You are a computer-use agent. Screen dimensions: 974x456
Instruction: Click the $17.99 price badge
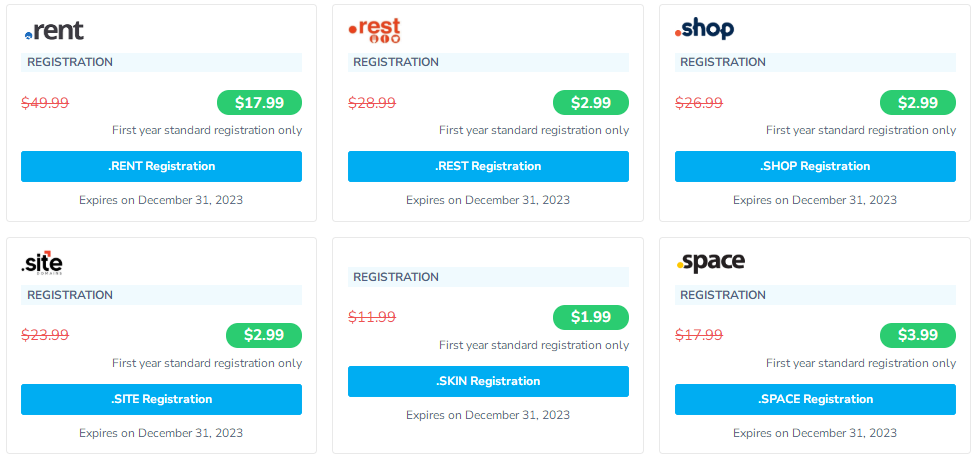259,102
